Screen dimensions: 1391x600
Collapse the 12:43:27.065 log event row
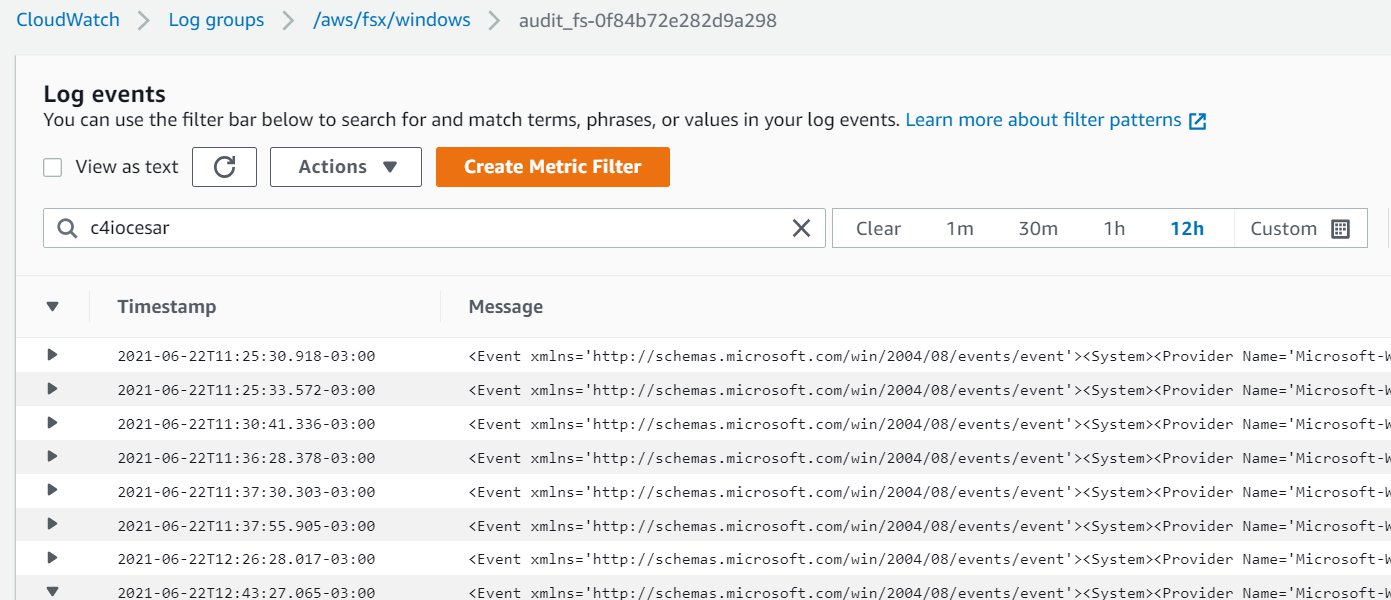(52, 592)
